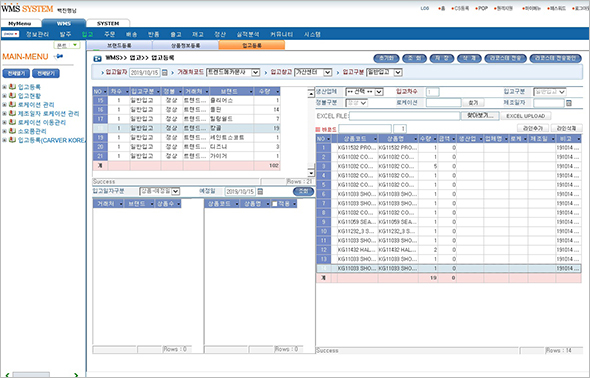Click the 찾아보기 browse button

pyautogui.click(x=480, y=116)
